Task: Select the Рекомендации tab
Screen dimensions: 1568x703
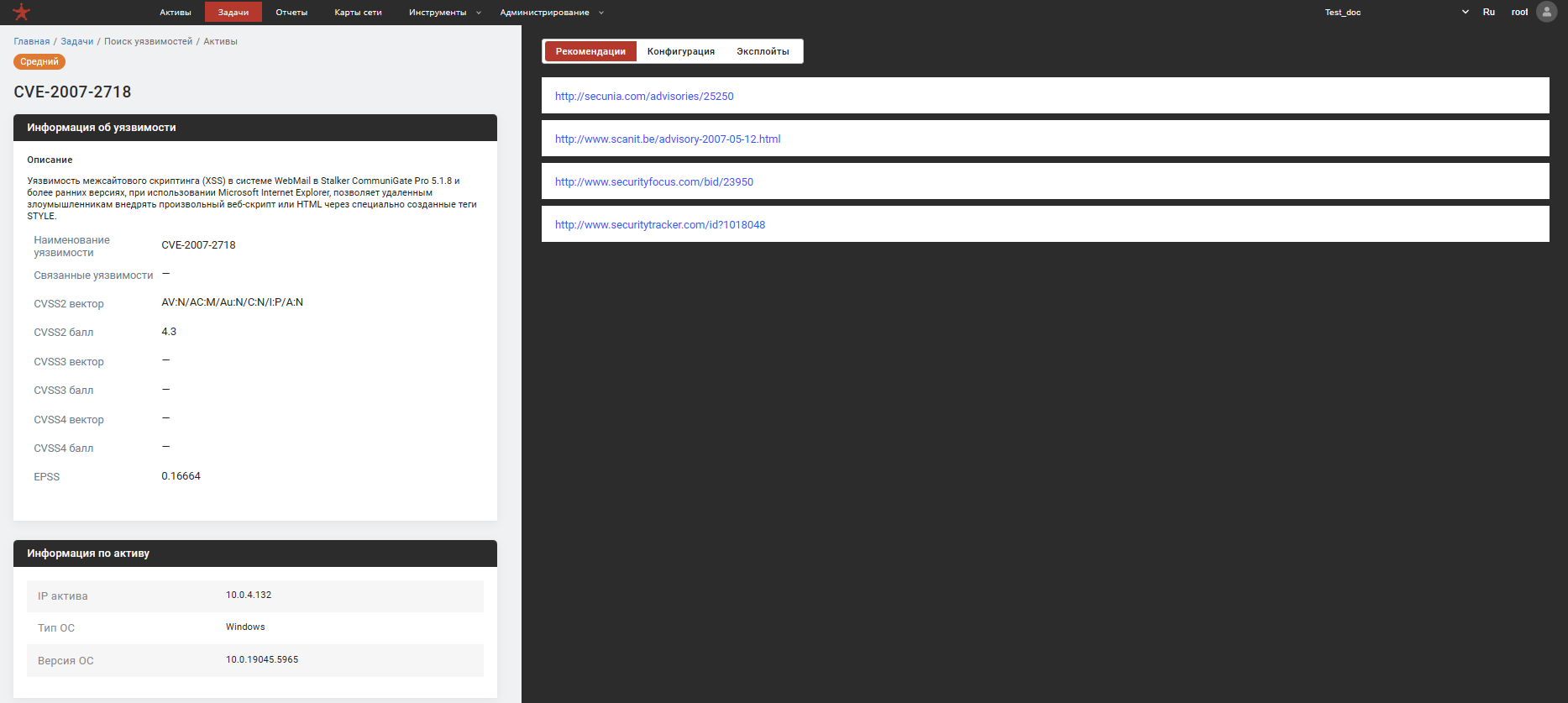Action: click(590, 51)
